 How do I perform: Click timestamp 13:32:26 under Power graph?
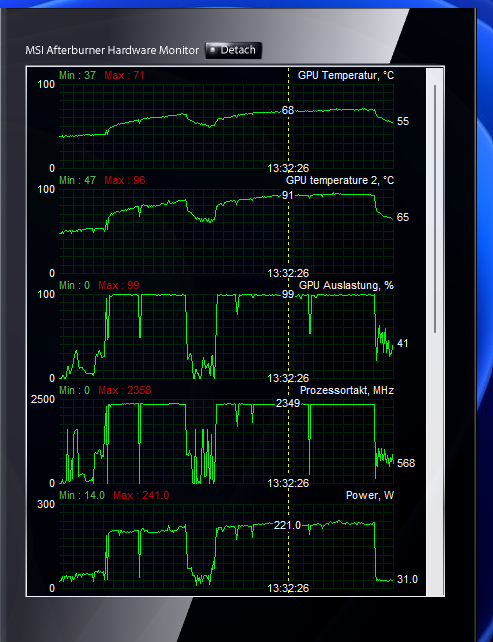pyautogui.click(x=288, y=588)
